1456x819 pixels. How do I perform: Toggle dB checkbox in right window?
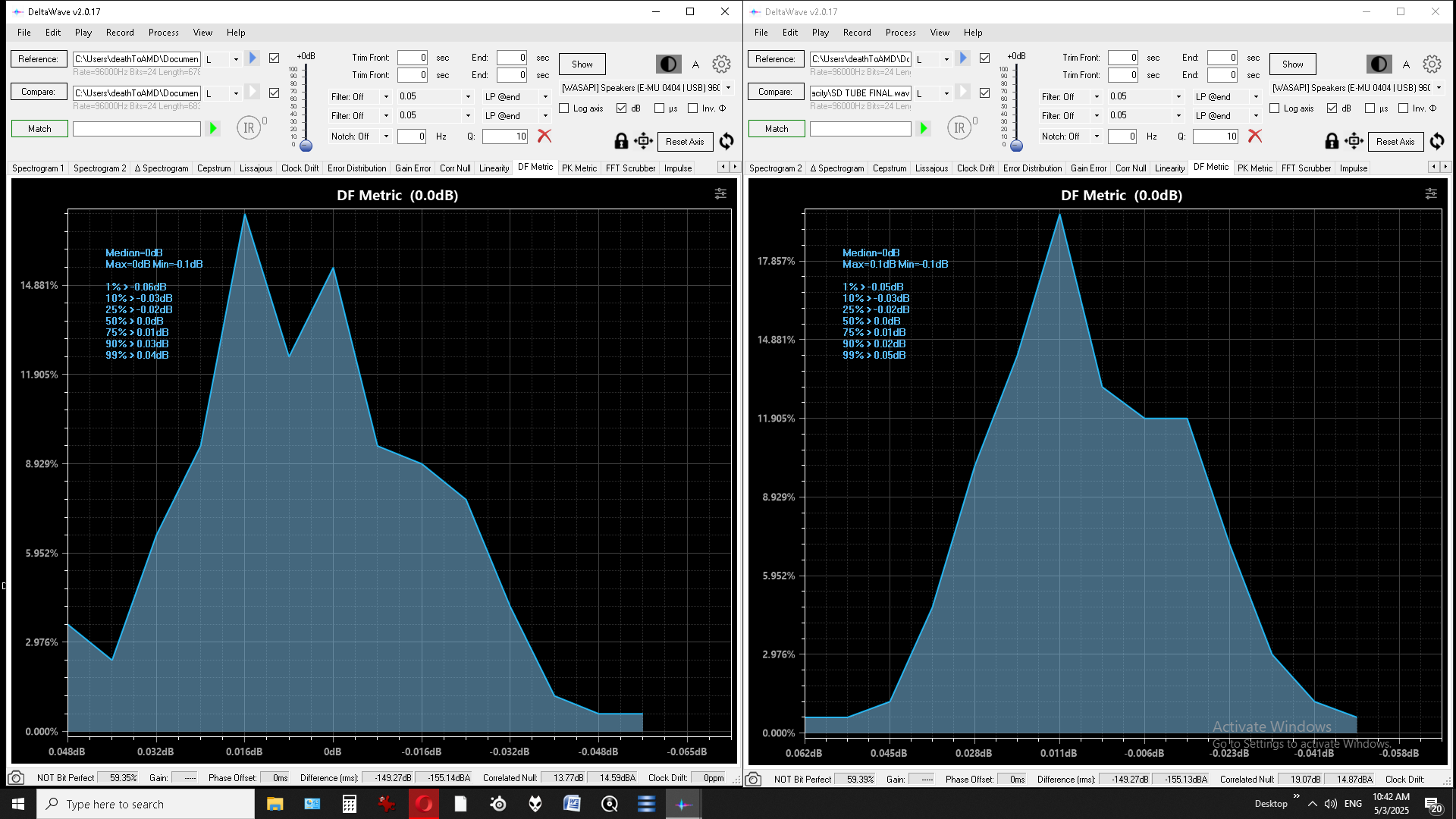click(1332, 108)
